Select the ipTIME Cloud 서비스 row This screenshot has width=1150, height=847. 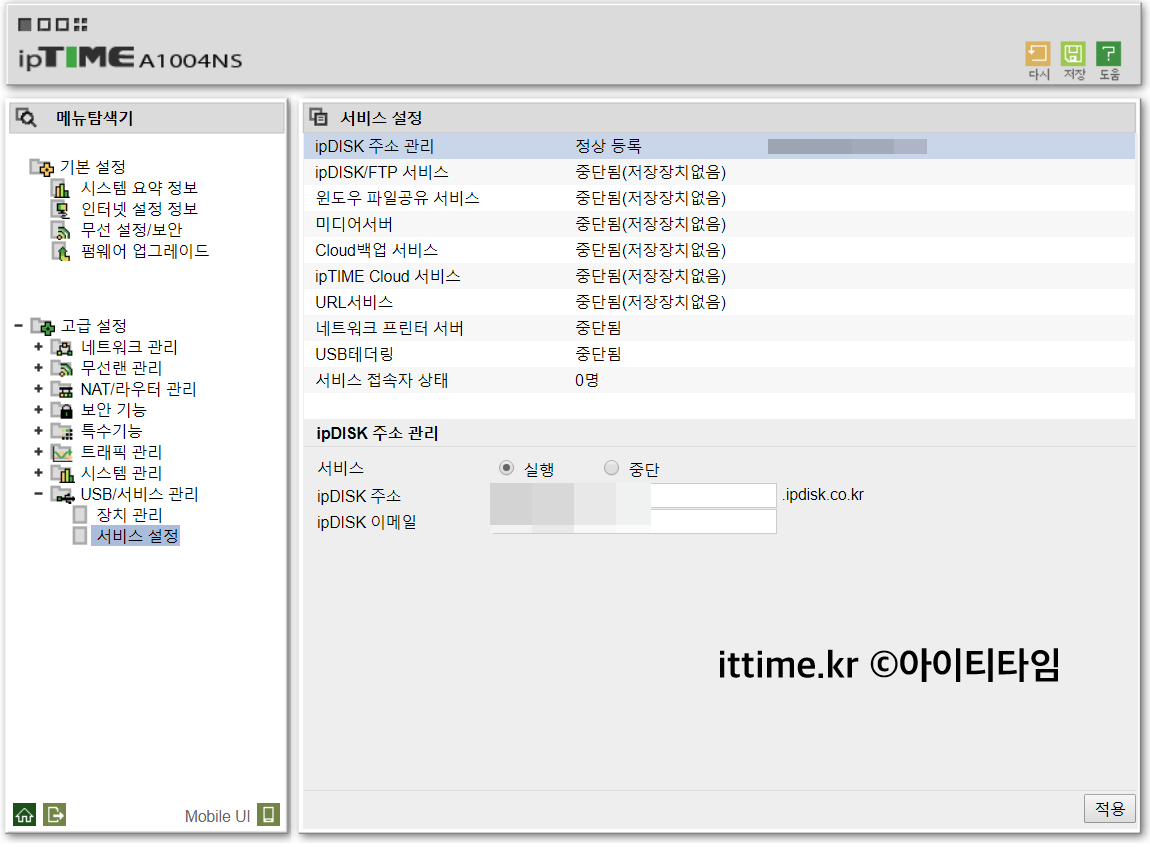coord(719,277)
